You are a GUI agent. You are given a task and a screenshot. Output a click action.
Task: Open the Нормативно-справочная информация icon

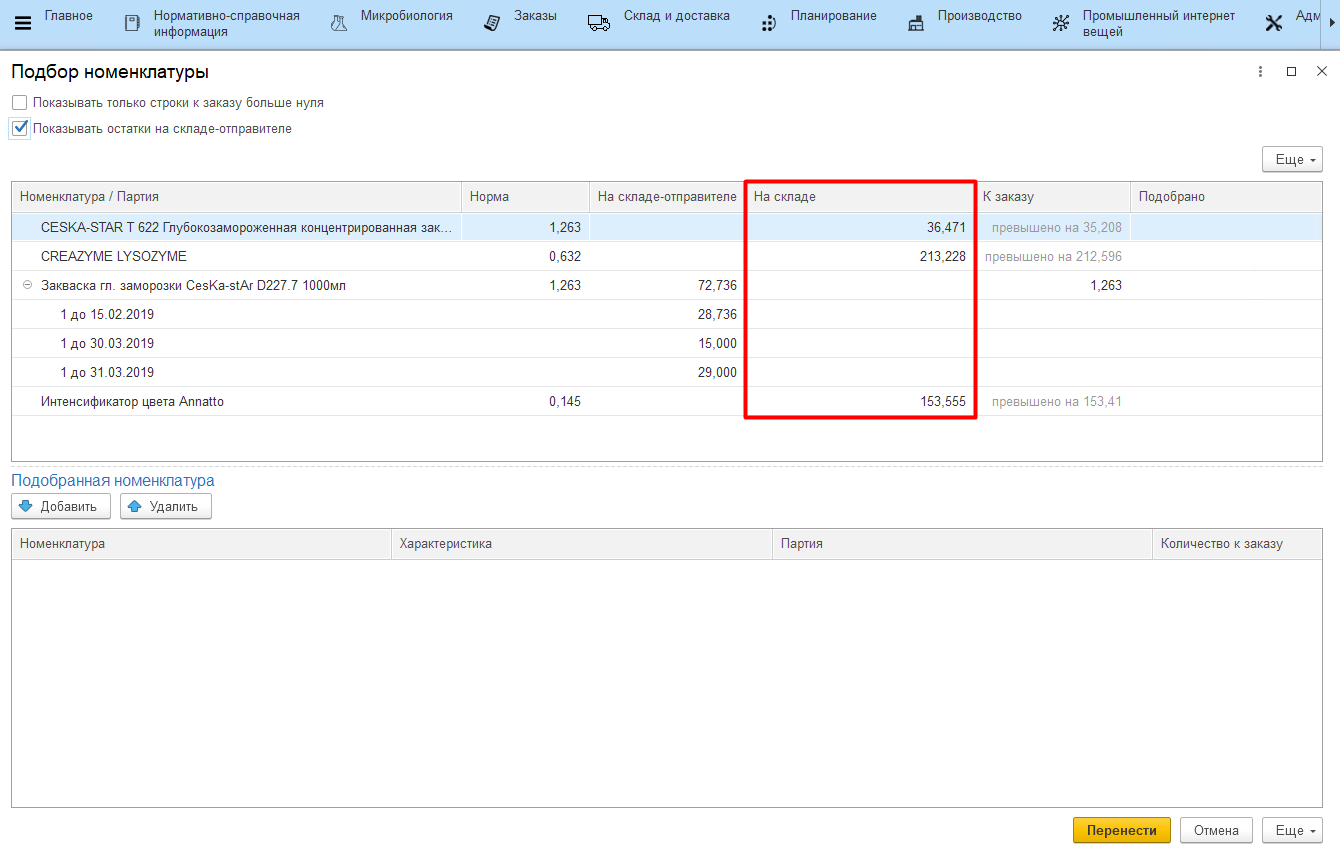coord(132,23)
